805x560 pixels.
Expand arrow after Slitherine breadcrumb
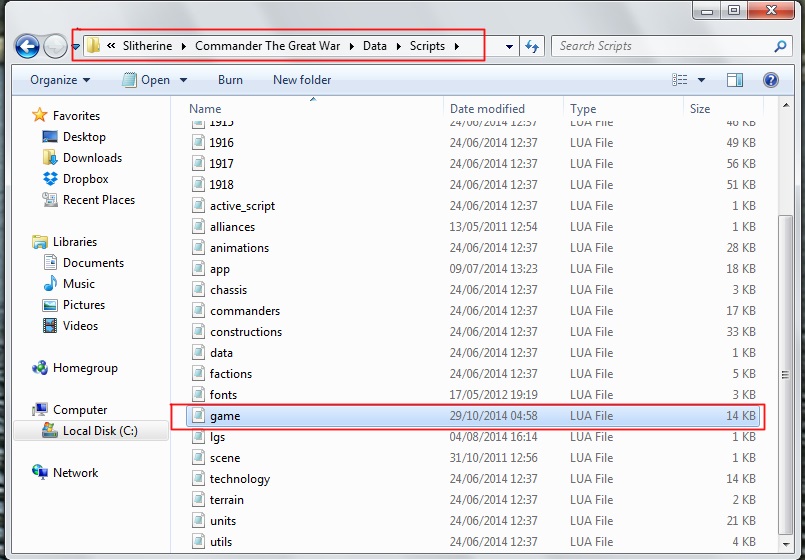coord(184,46)
